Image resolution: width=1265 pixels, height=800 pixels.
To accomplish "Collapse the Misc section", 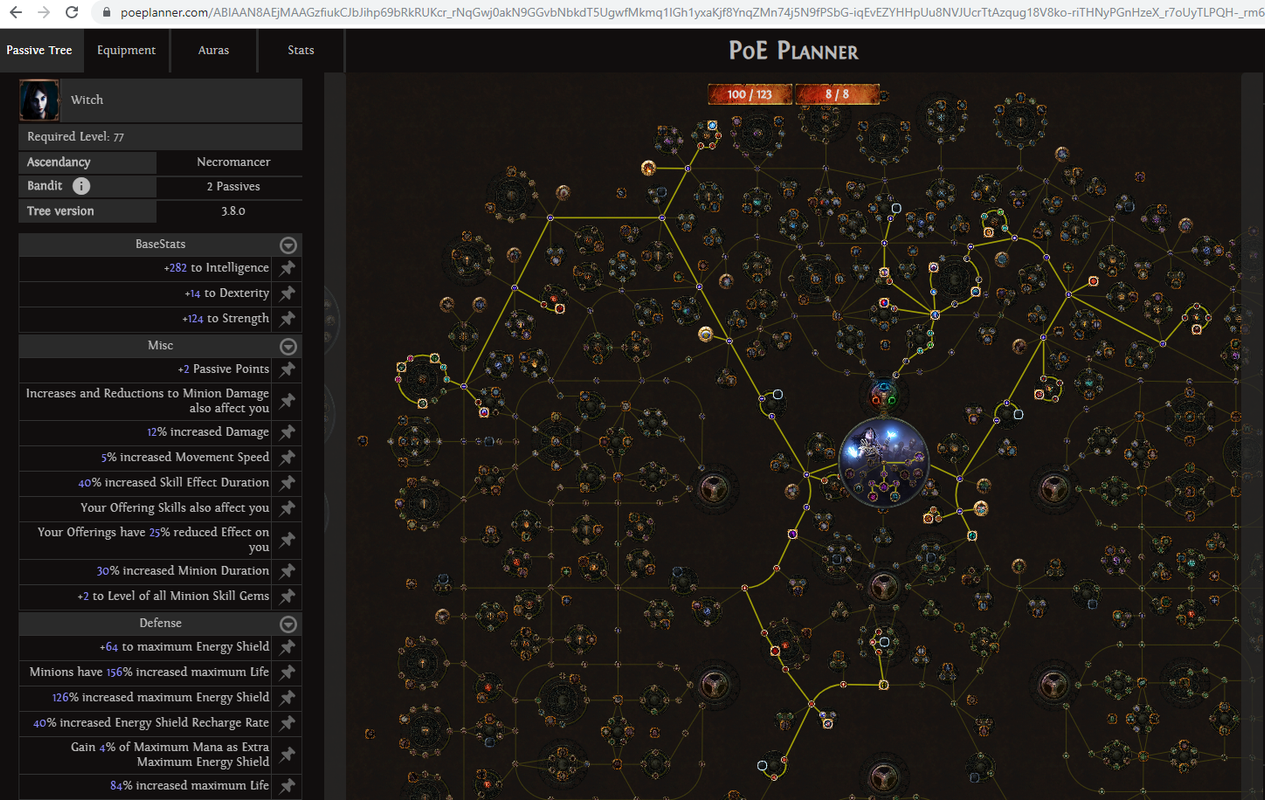I will point(288,346).
